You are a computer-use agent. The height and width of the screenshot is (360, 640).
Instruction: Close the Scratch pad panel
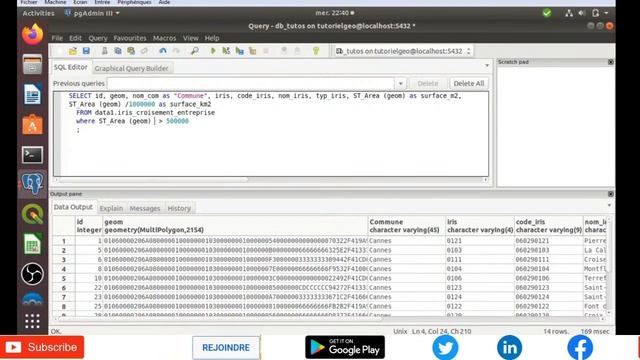(611, 62)
